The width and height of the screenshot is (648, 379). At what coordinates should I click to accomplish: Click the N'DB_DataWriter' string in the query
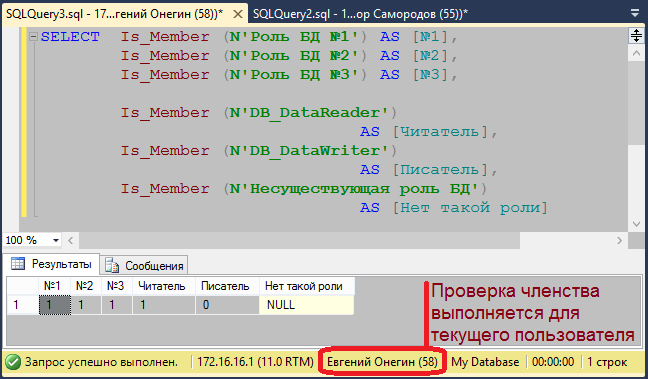[x=308, y=151]
